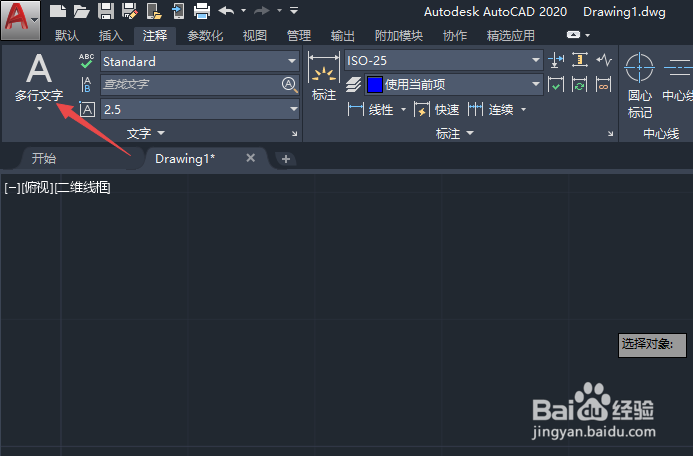Viewport: 693px width, 456px height.
Task: Click the adjust dimension space icon
Action: click(580, 60)
